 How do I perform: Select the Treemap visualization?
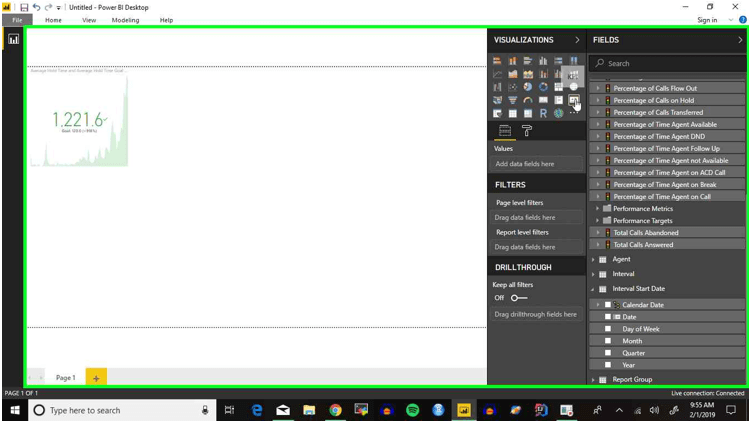(x=558, y=87)
